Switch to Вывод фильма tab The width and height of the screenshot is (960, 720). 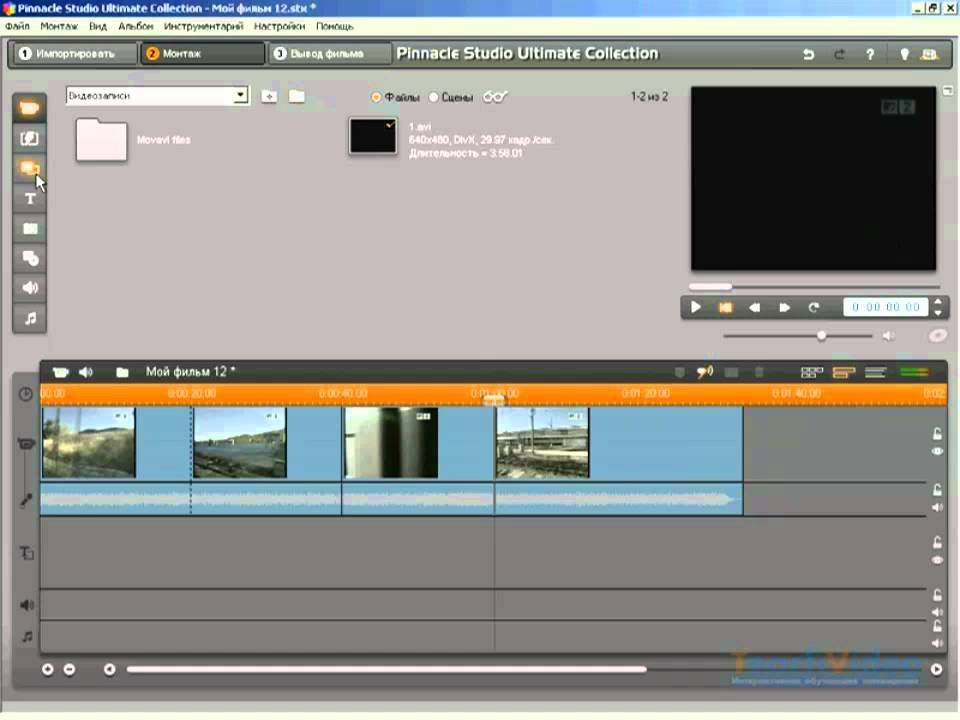coord(330,54)
